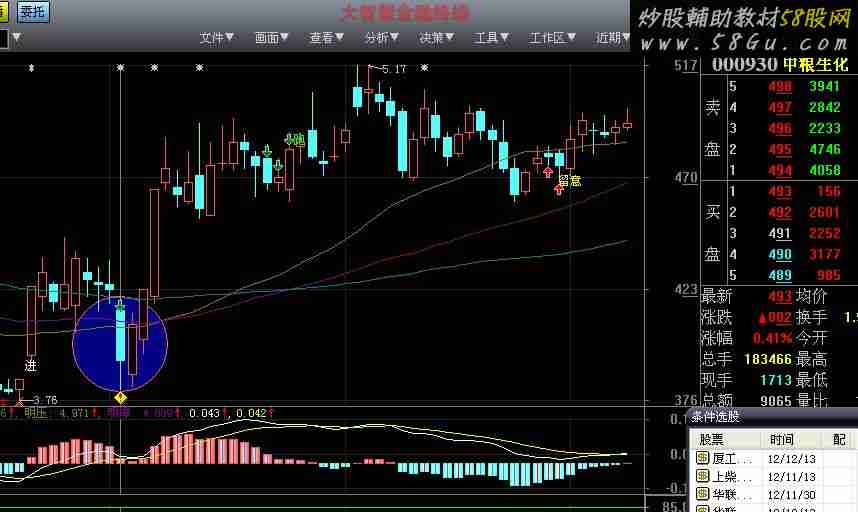Click sell level 1 price 494
The height and width of the screenshot is (512, 858).
pos(780,171)
